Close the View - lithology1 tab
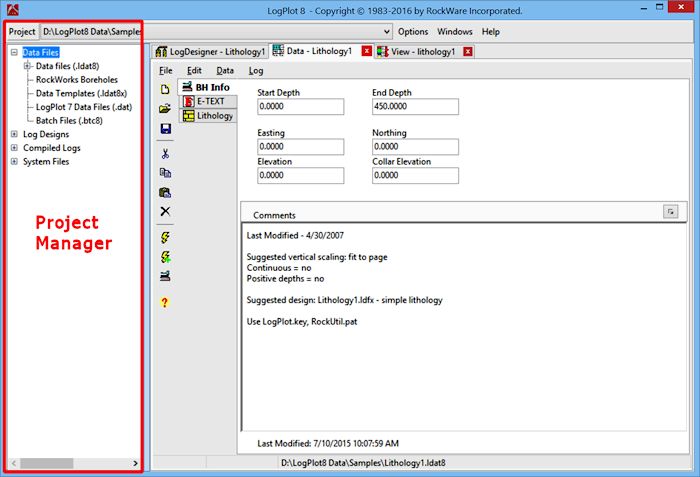Viewport: 700px width, 477px height. point(468,51)
